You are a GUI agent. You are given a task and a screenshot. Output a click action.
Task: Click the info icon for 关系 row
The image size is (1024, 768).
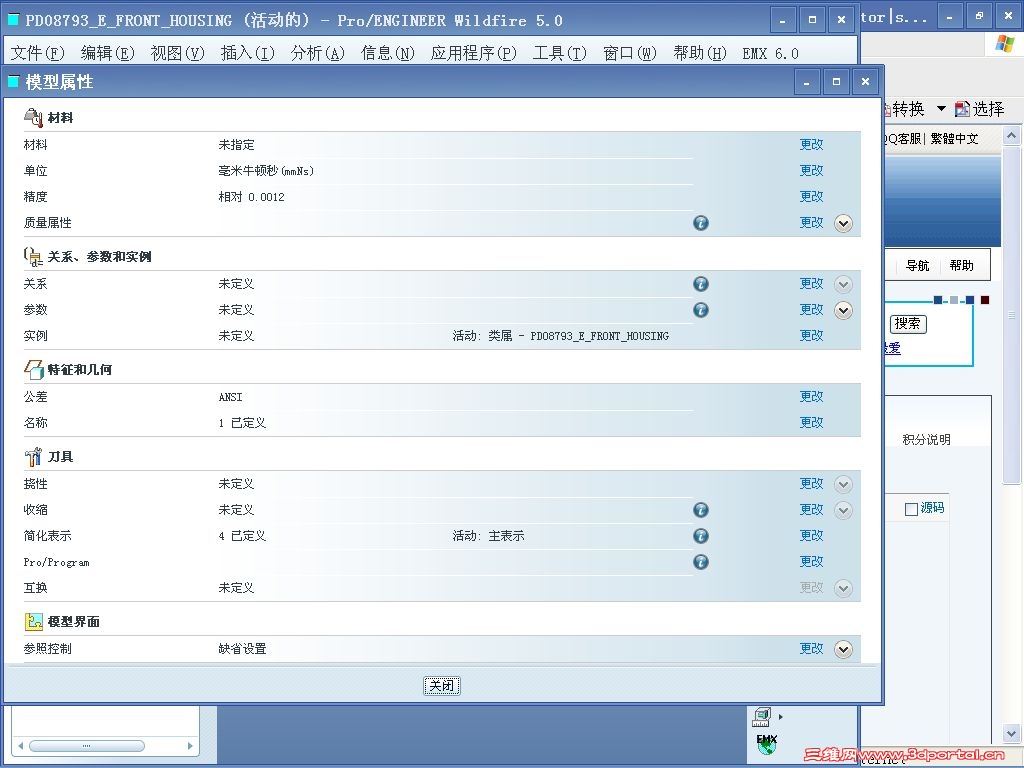click(x=701, y=284)
